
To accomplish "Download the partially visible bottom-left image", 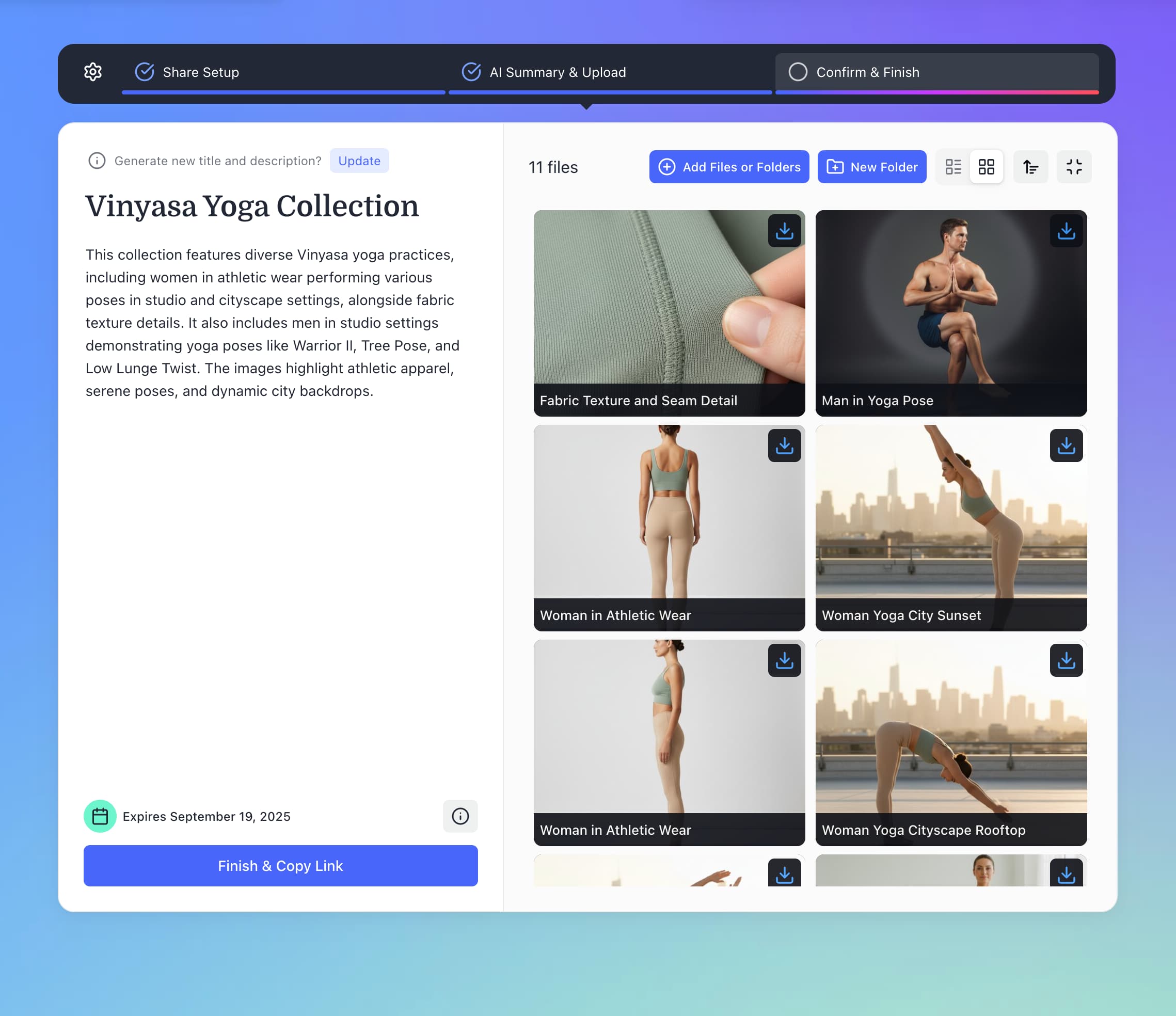I will click(784, 874).
